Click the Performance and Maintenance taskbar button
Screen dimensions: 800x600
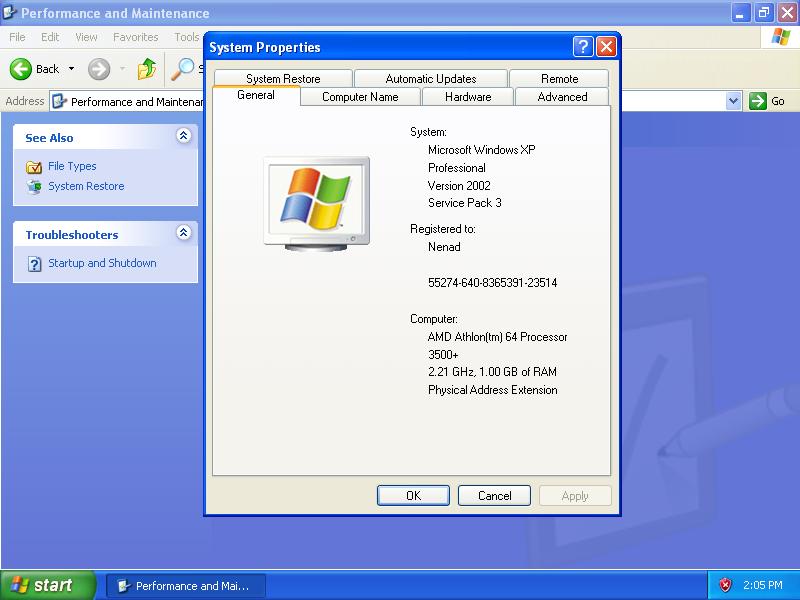[x=186, y=586]
